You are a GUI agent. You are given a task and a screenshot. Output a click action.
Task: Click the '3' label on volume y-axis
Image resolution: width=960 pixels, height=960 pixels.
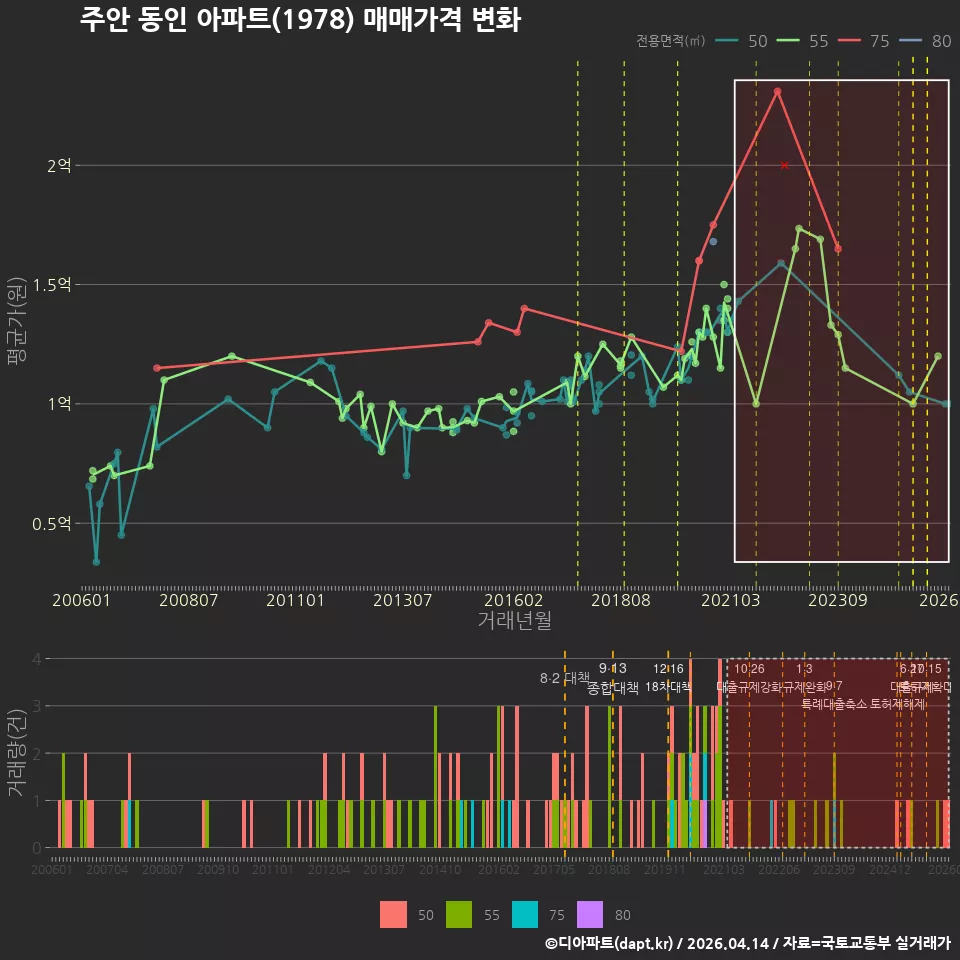tap(37, 706)
